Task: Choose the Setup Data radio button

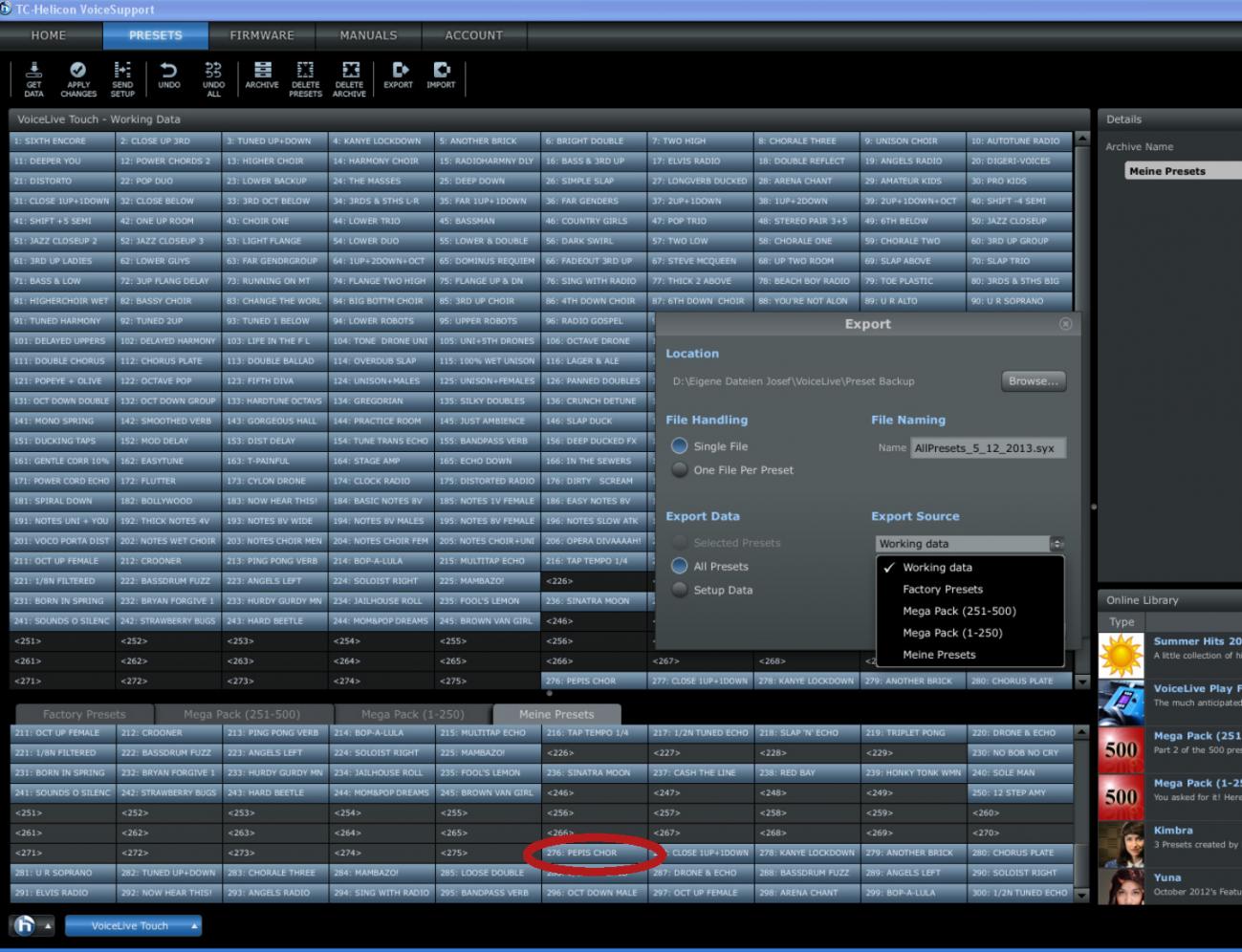Action: click(680, 591)
